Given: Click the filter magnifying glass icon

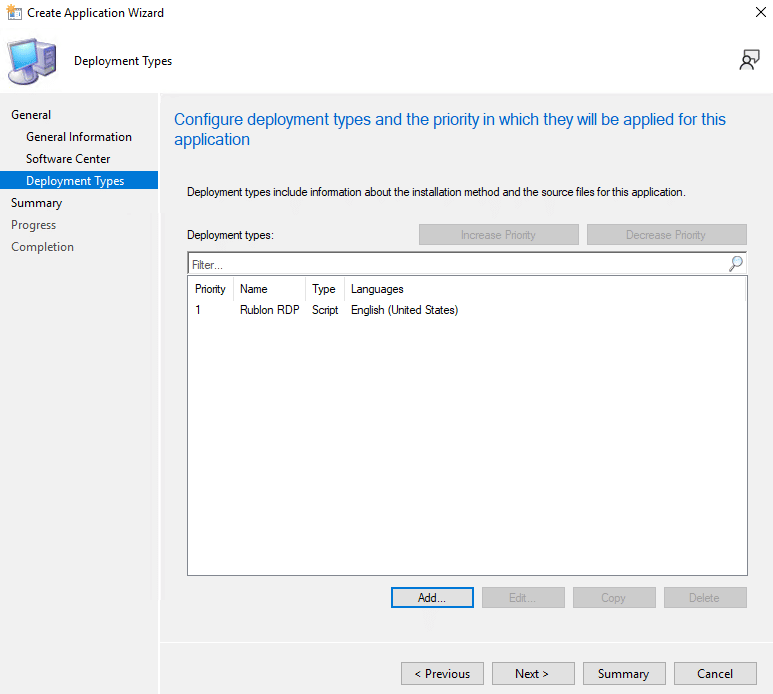Looking at the screenshot, I should point(736,264).
